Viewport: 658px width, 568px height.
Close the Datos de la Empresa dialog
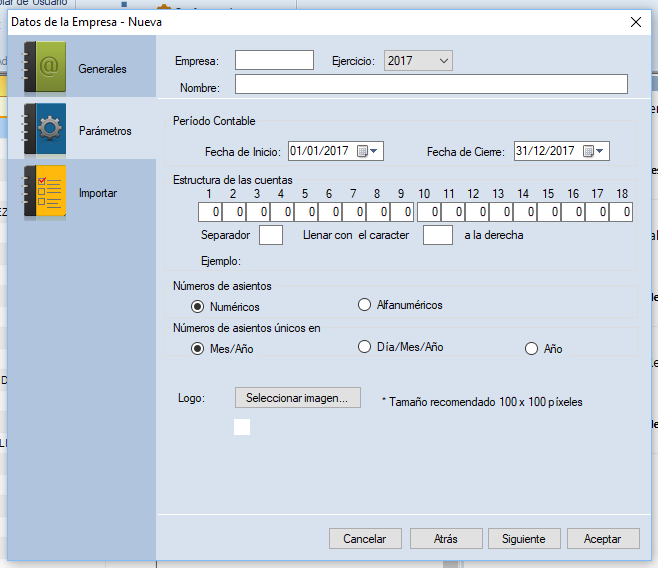(x=636, y=22)
